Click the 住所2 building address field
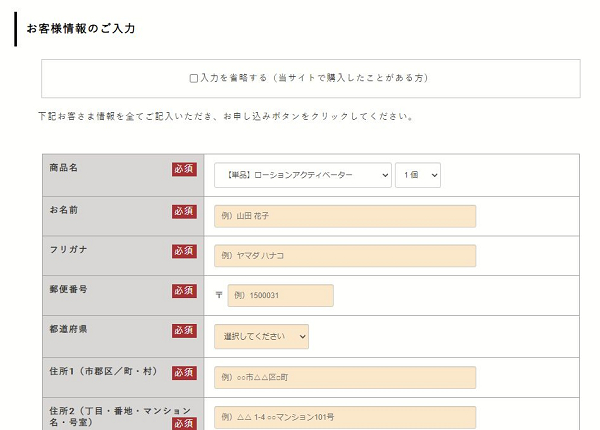This screenshot has width=600, height=430. pyautogui.click(x=344, y=417)
